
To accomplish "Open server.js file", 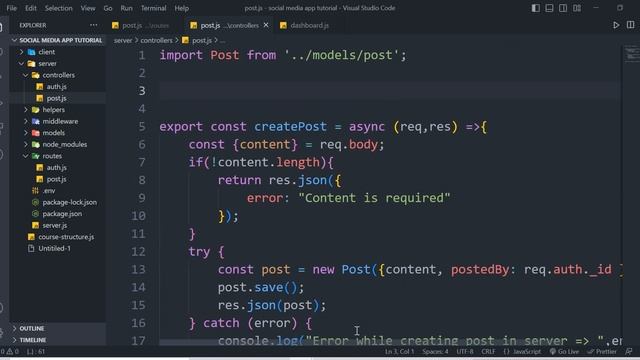I will click(57, 225).
